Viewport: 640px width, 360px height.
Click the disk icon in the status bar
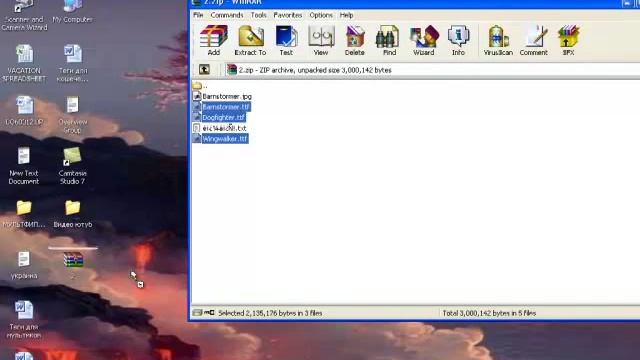[197, 313]
